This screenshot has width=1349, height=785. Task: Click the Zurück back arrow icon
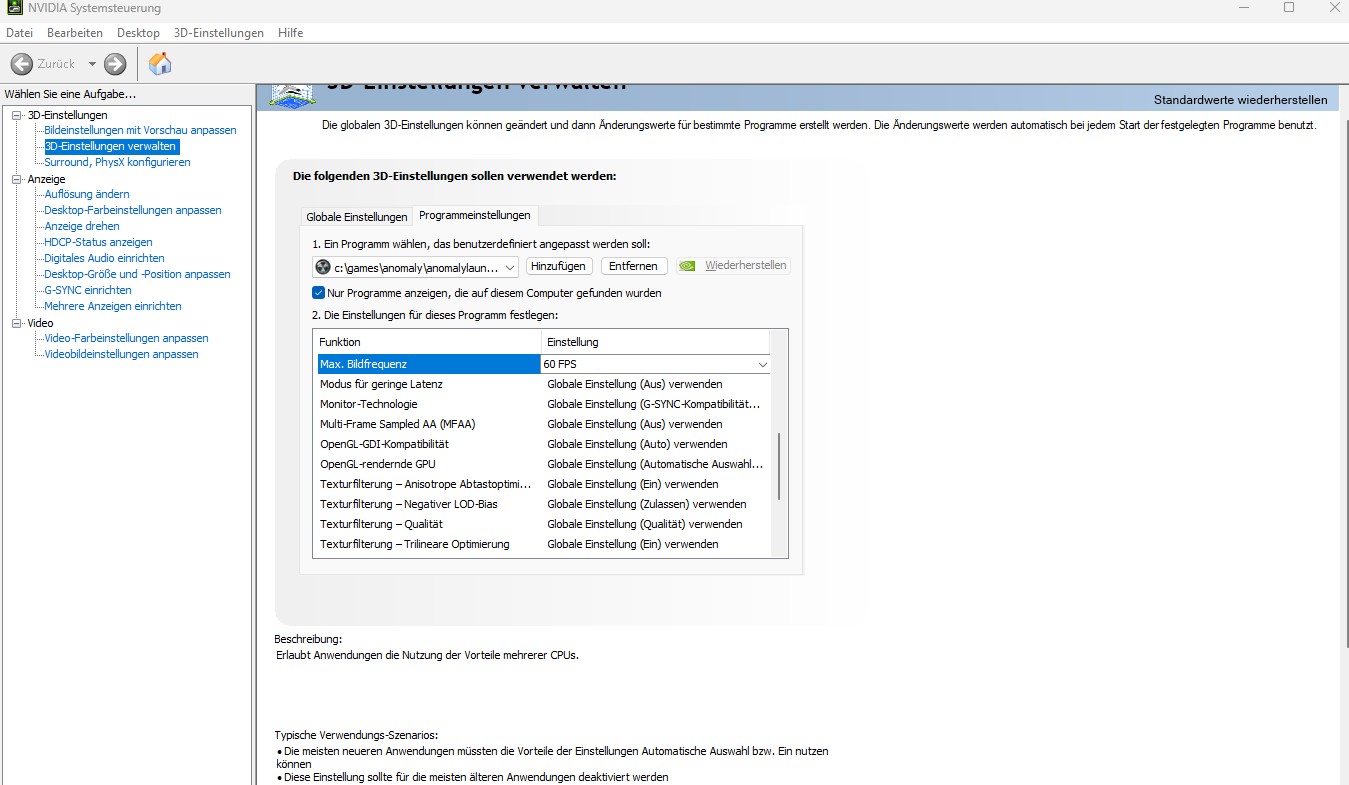click(x=22, y=64)
